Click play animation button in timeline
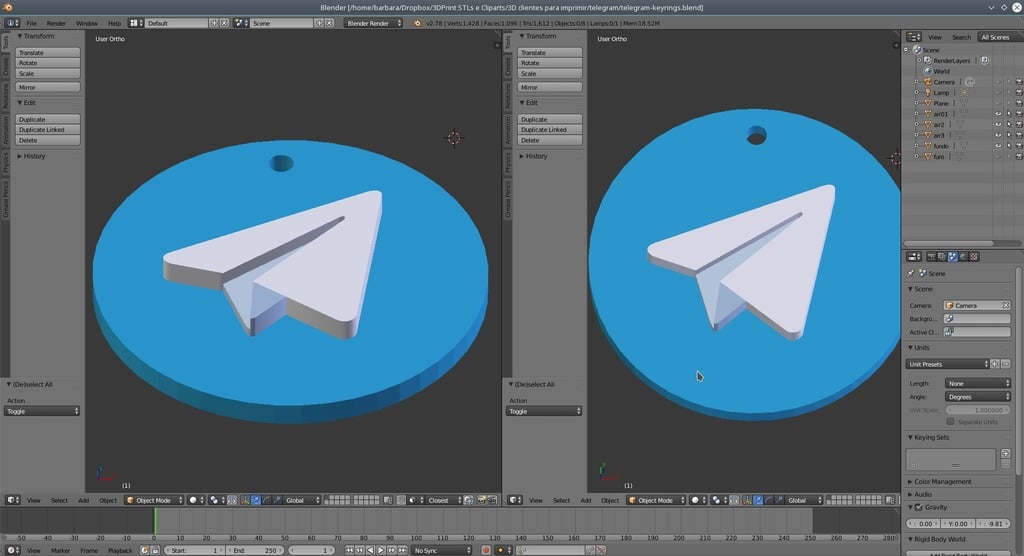This screenshot has width=1024, height=556. [x=381, y=550]
